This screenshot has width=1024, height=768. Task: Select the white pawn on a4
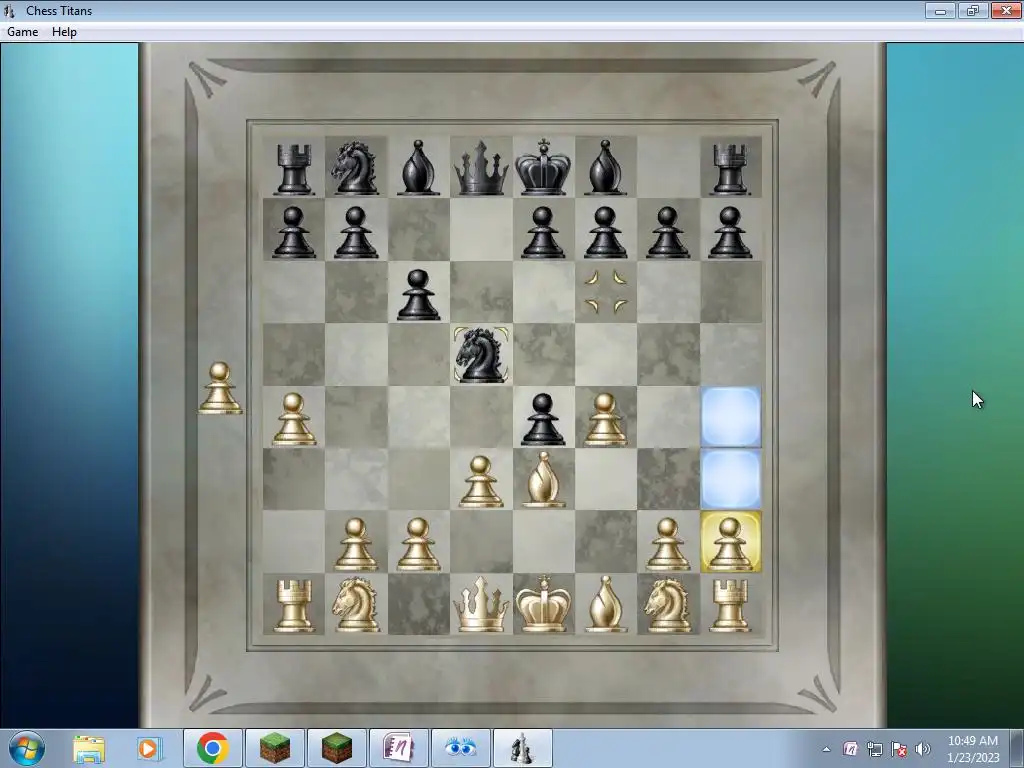[293, 419]
